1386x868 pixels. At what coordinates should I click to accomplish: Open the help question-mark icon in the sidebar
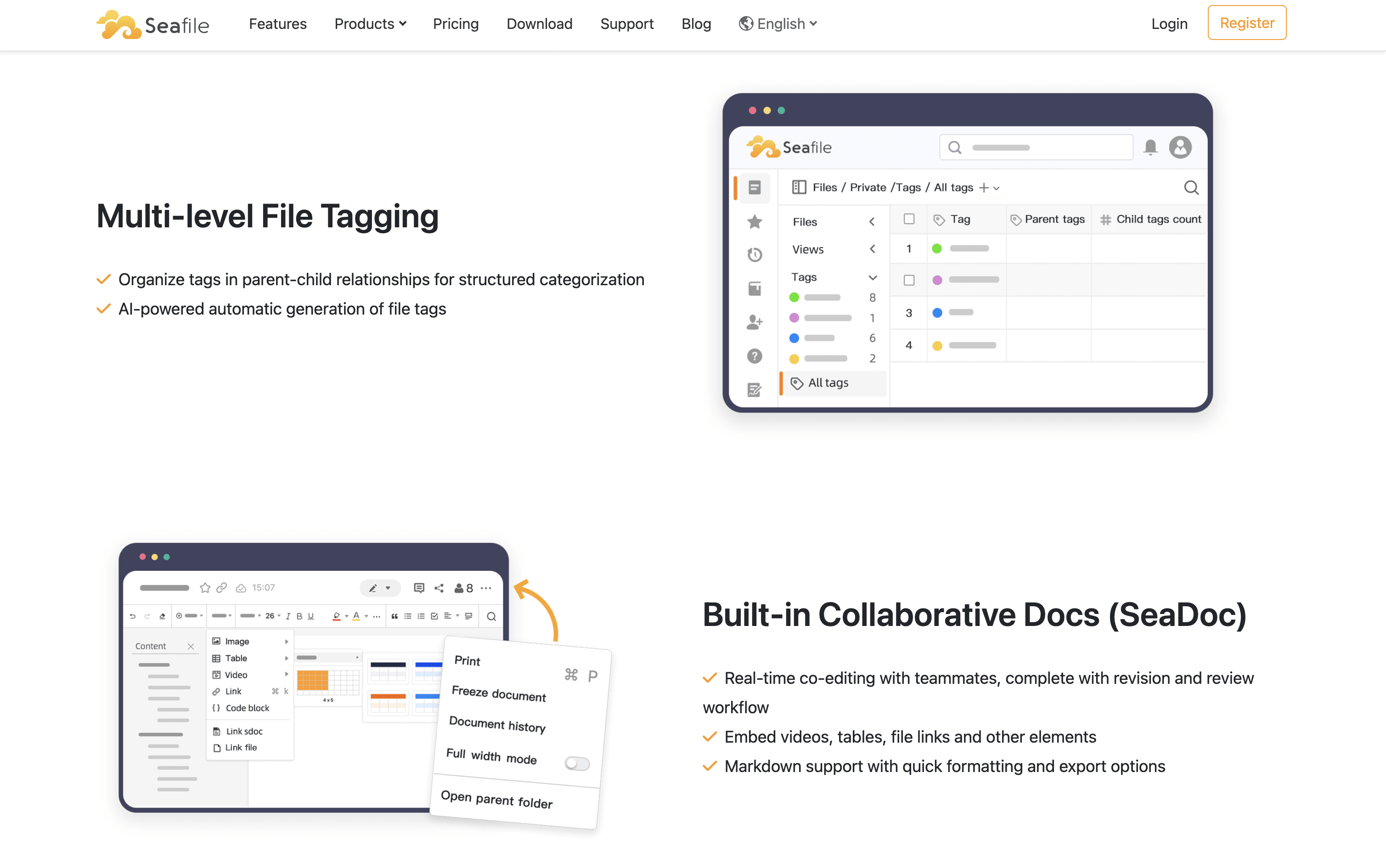tap(755, 356)
